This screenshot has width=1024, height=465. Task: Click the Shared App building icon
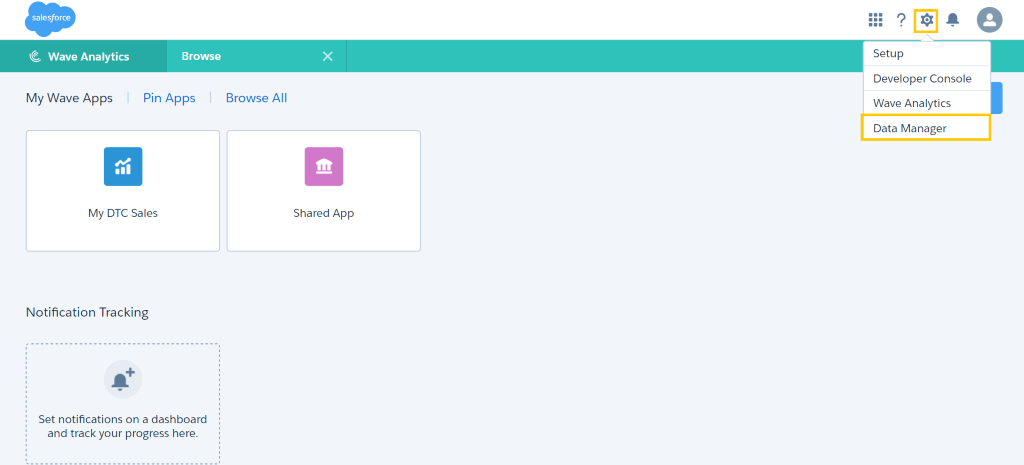click(x=324, y=167)
